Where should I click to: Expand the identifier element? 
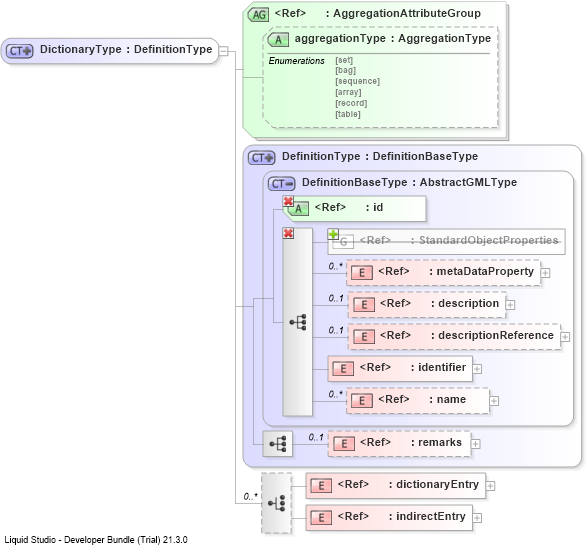[x=477, y=369]
